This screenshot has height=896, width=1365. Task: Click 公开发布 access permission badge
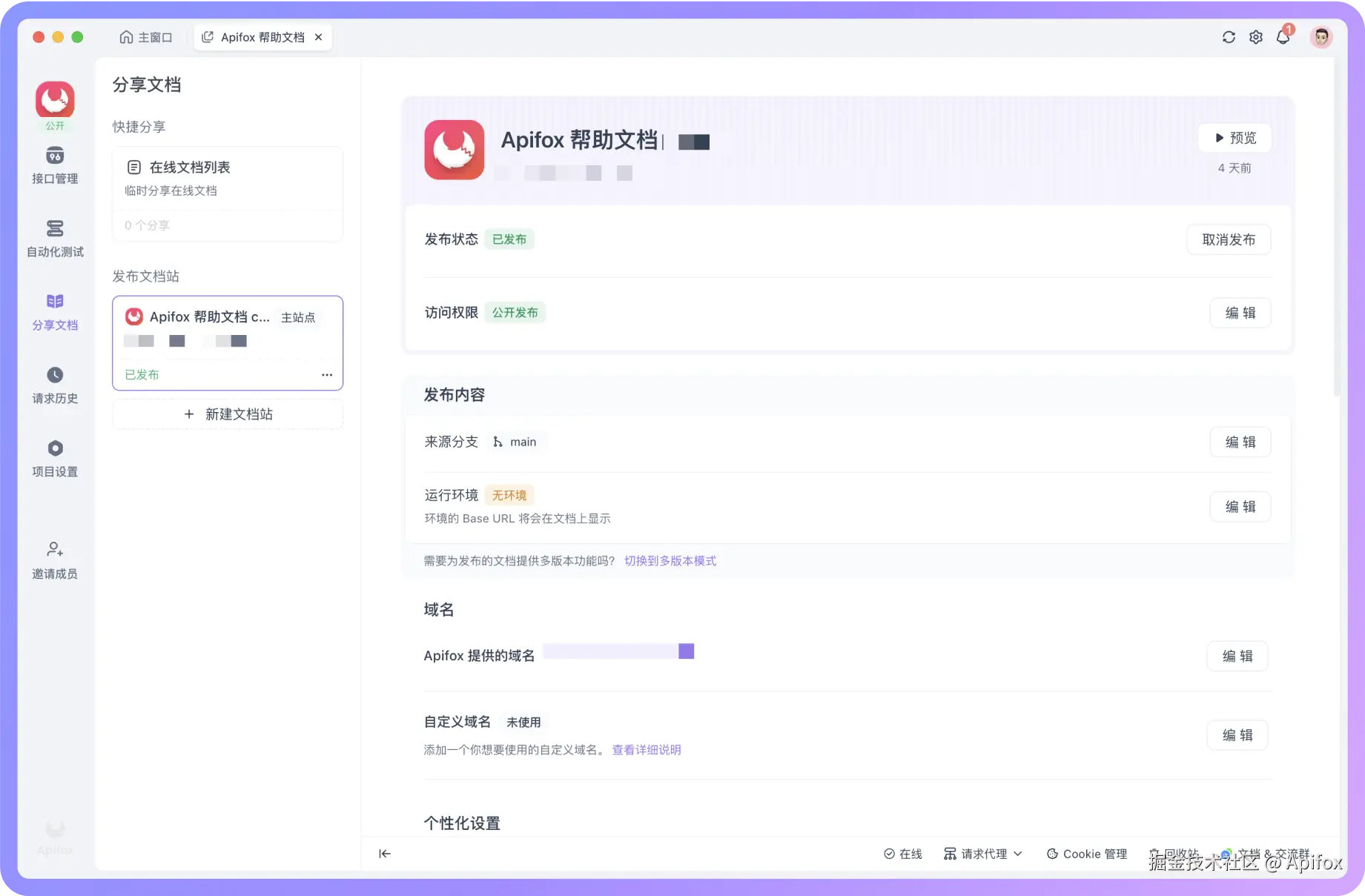[515, 312]
